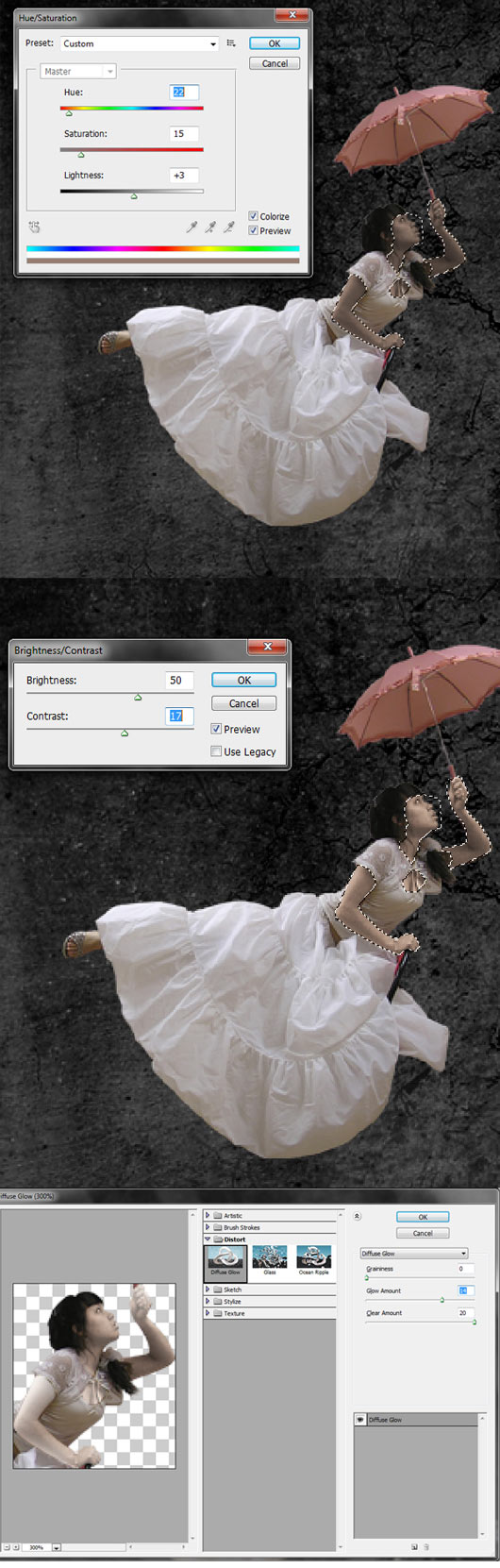
Task: Pick the eyedropper tool in Hue/Saturation
Action: (192, 228)
